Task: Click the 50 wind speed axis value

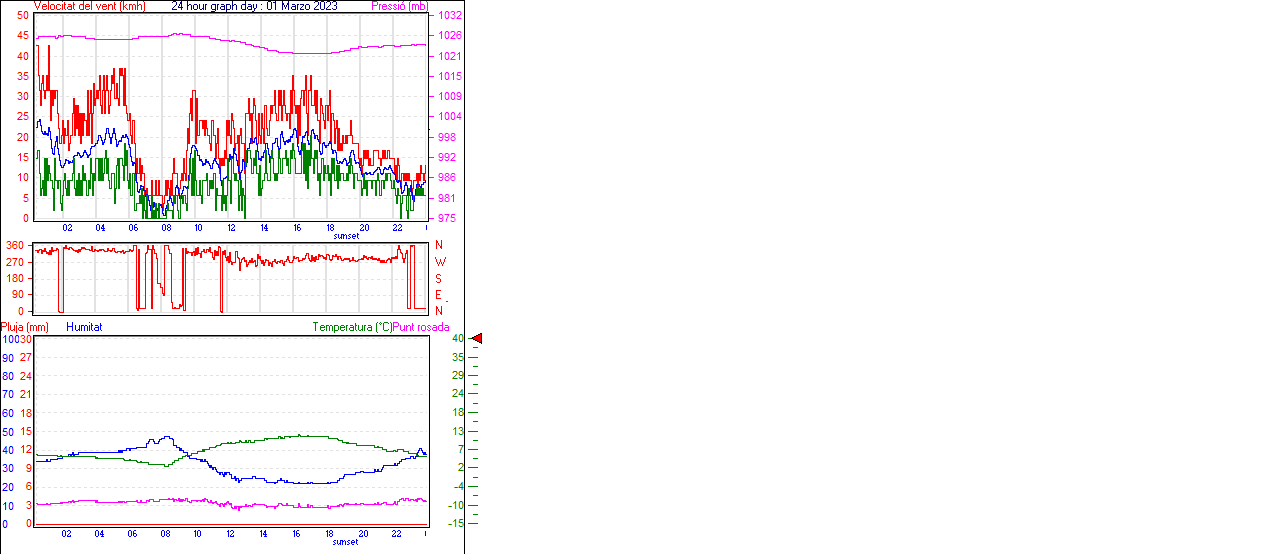Action: click(22, 16)
